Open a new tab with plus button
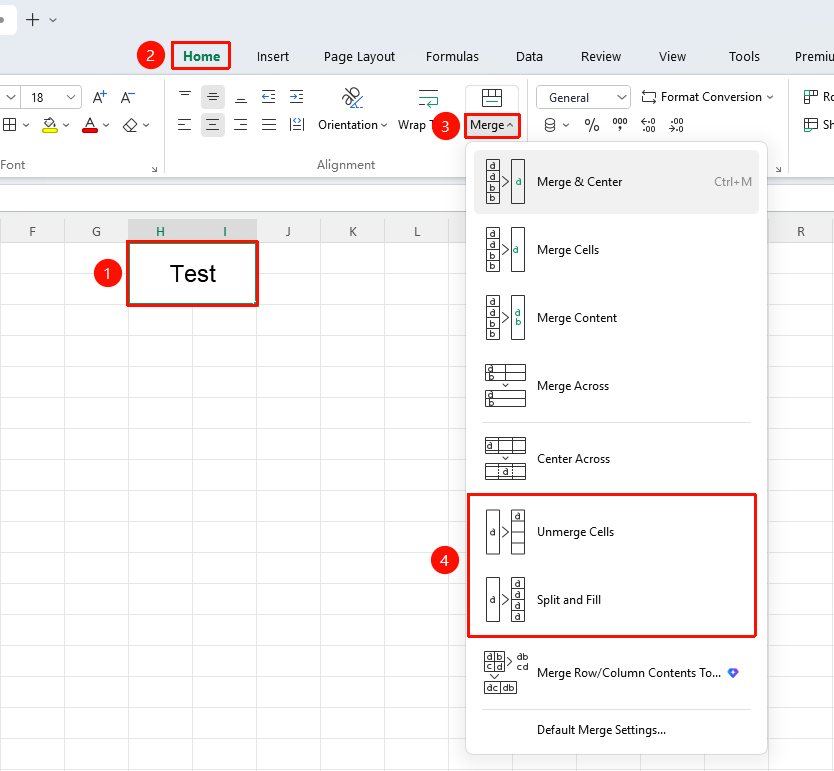834x771 pixels. [x=32, y=20]
